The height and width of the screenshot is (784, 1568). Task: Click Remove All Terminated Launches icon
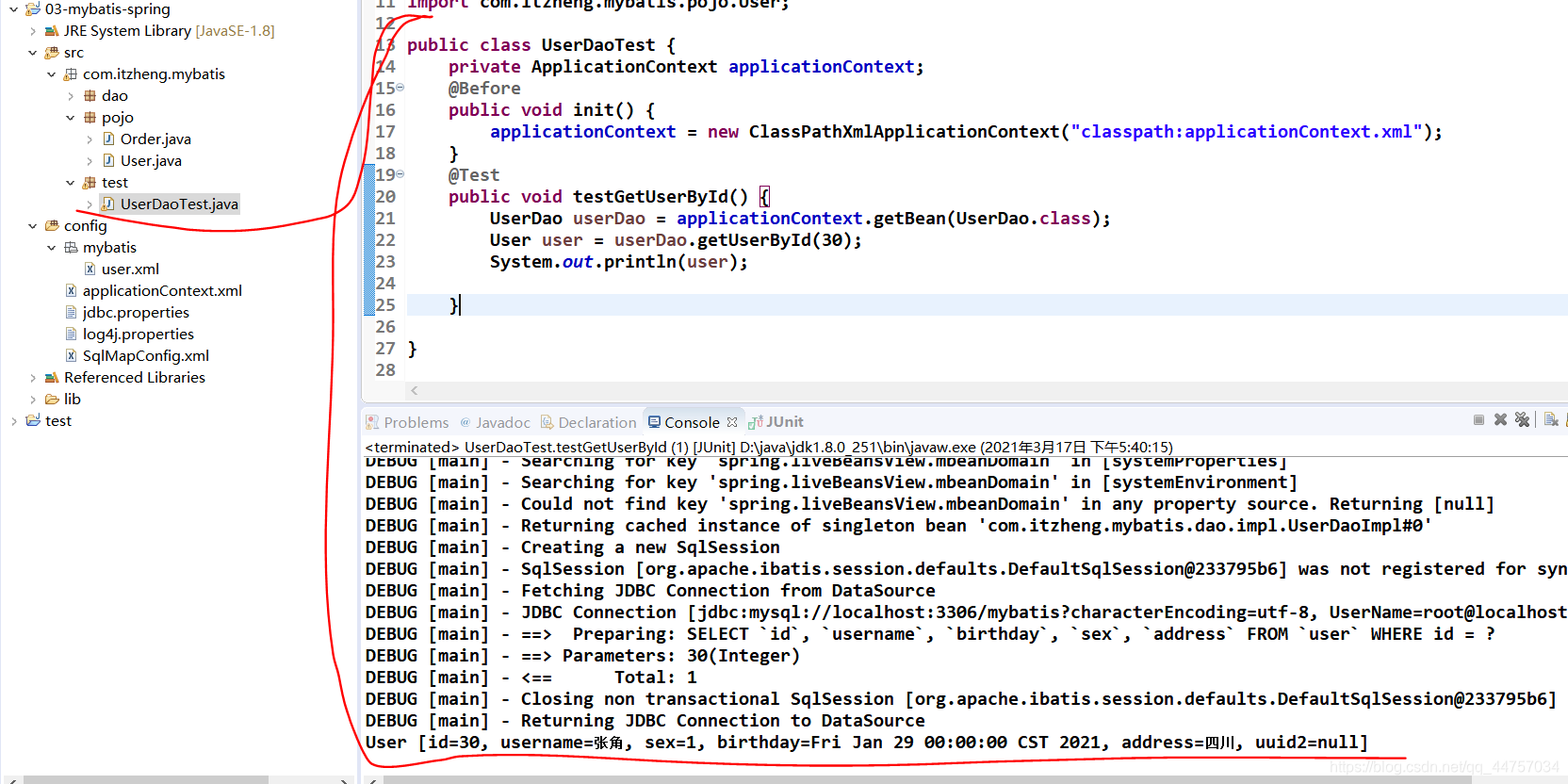(1522, 420)
